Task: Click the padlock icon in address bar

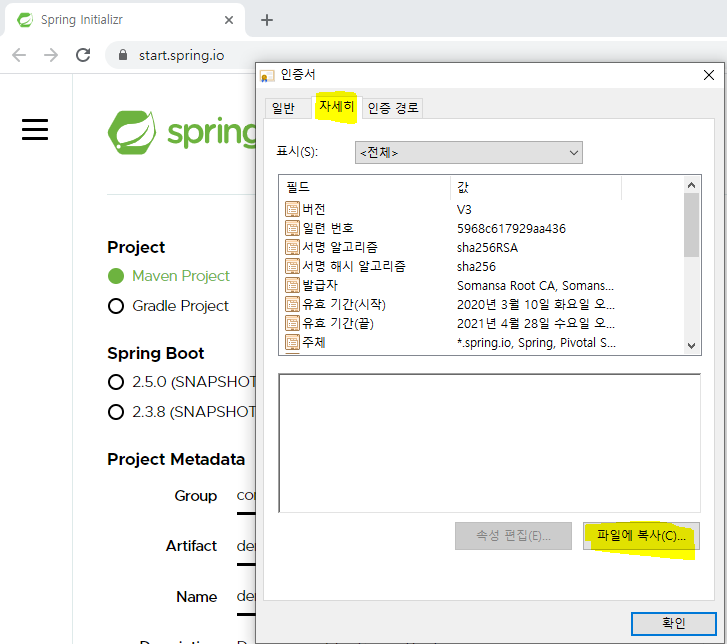Action: click(x=122, y=55)
